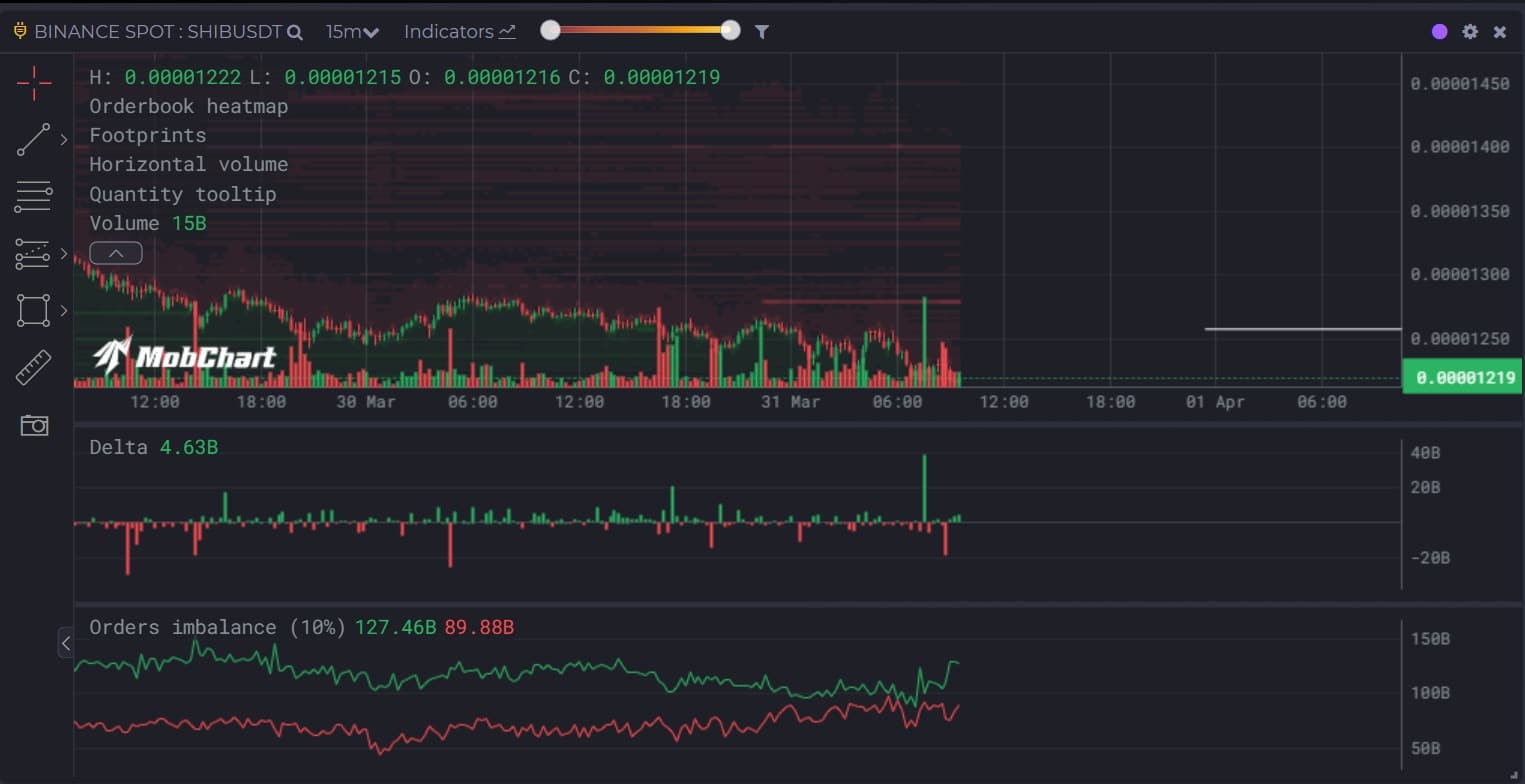
Task: Select the dotted levels drawing tool
Action: click(33, 254)
